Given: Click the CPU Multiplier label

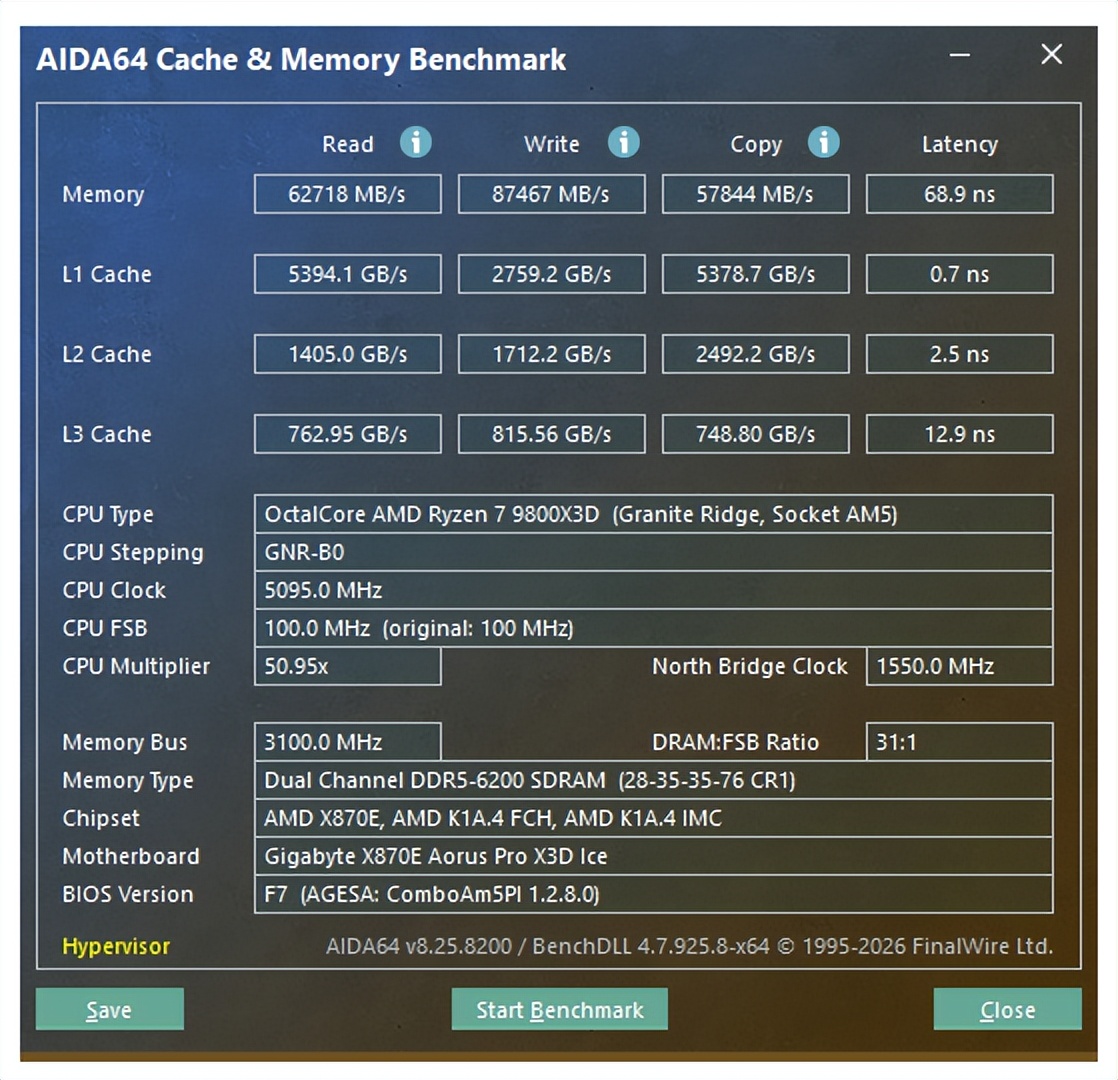Looking at the screenshot, I should tap(135, 667).
